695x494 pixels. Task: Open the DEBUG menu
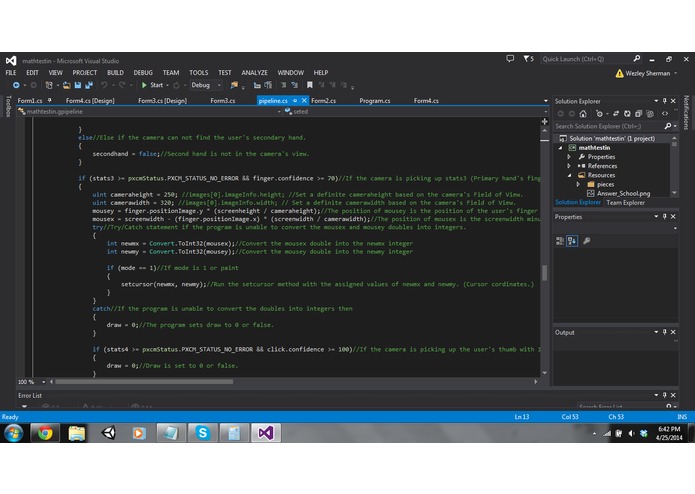[143, 73]
